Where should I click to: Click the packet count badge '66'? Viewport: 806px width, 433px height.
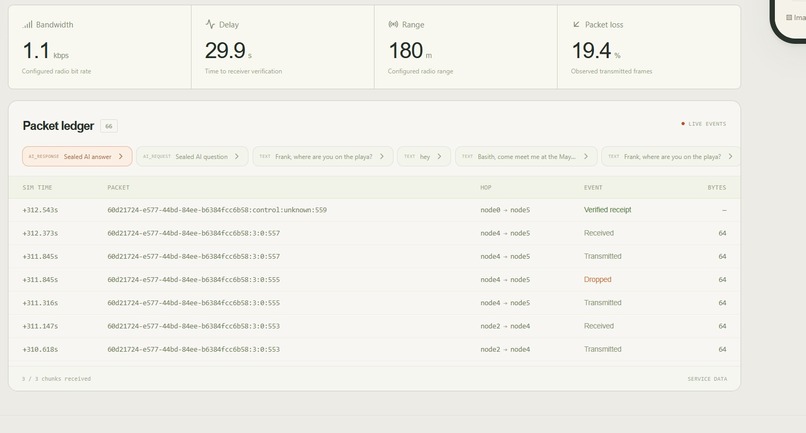(109, 126)
